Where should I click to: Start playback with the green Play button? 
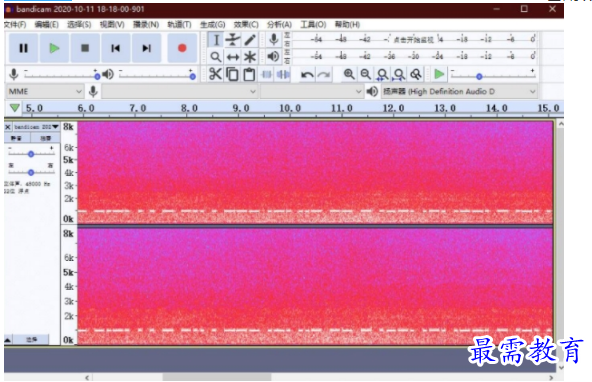(x=54, y=48)
